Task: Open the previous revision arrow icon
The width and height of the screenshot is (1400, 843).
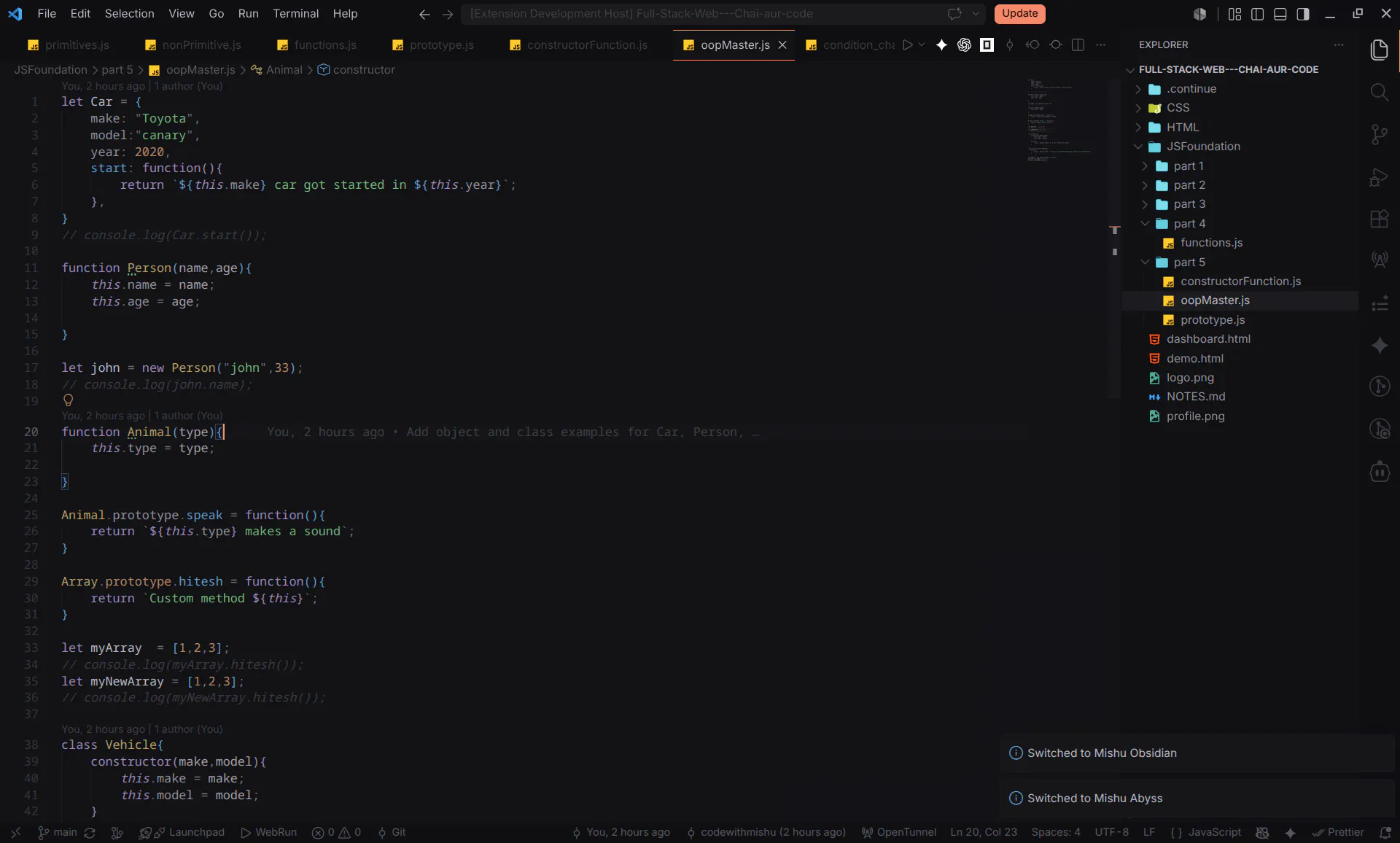Action: [1032, 45]
